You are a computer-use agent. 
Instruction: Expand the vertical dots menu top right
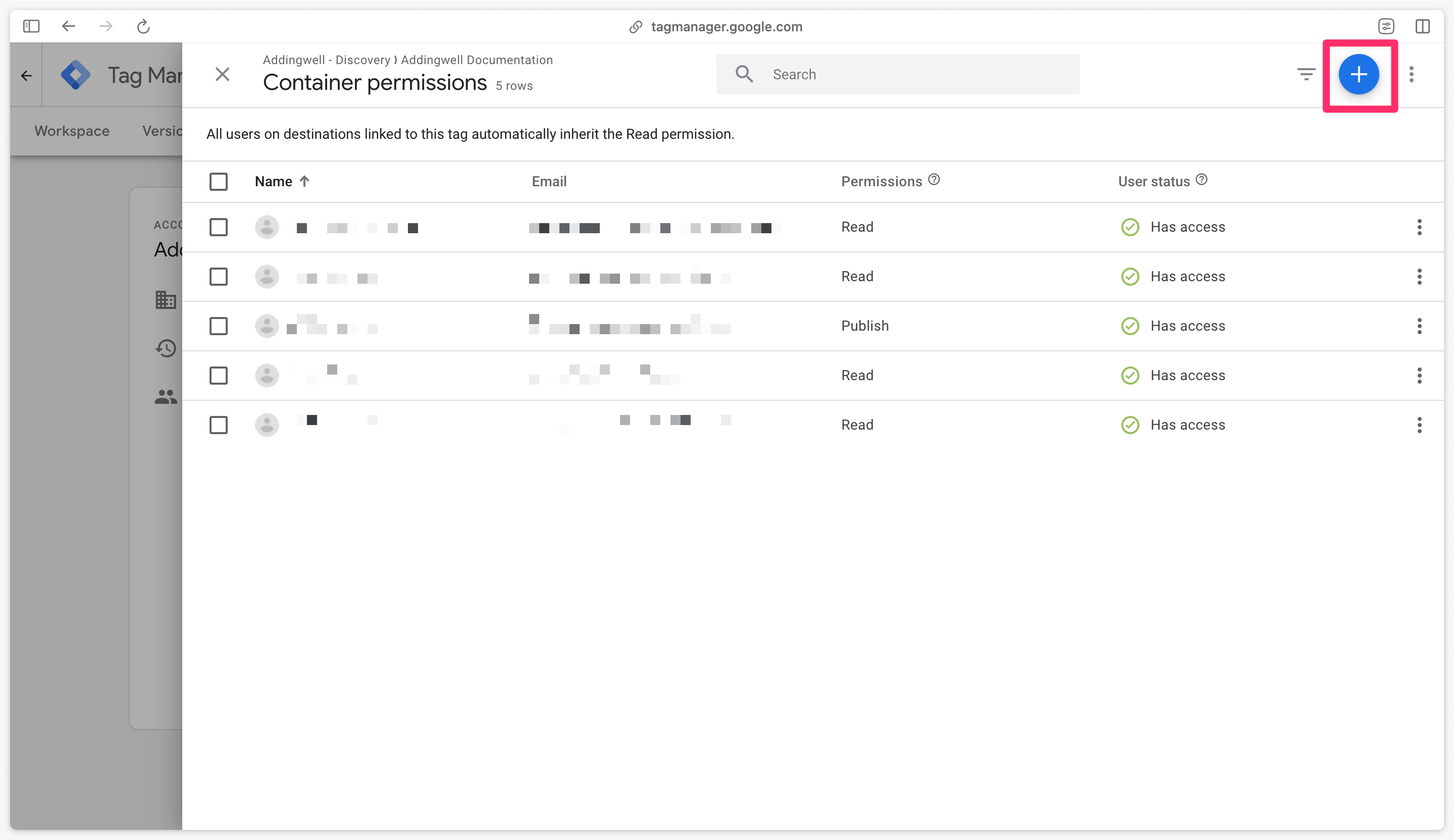click(x=1412, y=74)
